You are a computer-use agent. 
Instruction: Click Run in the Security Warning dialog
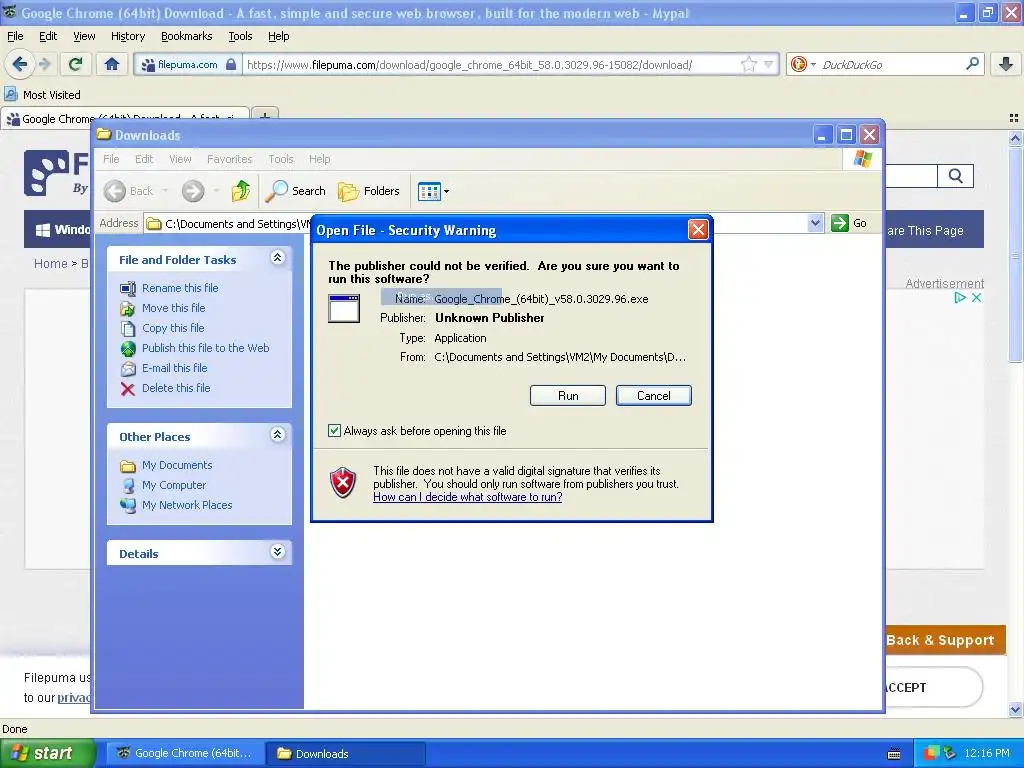[x=568, y=396]
